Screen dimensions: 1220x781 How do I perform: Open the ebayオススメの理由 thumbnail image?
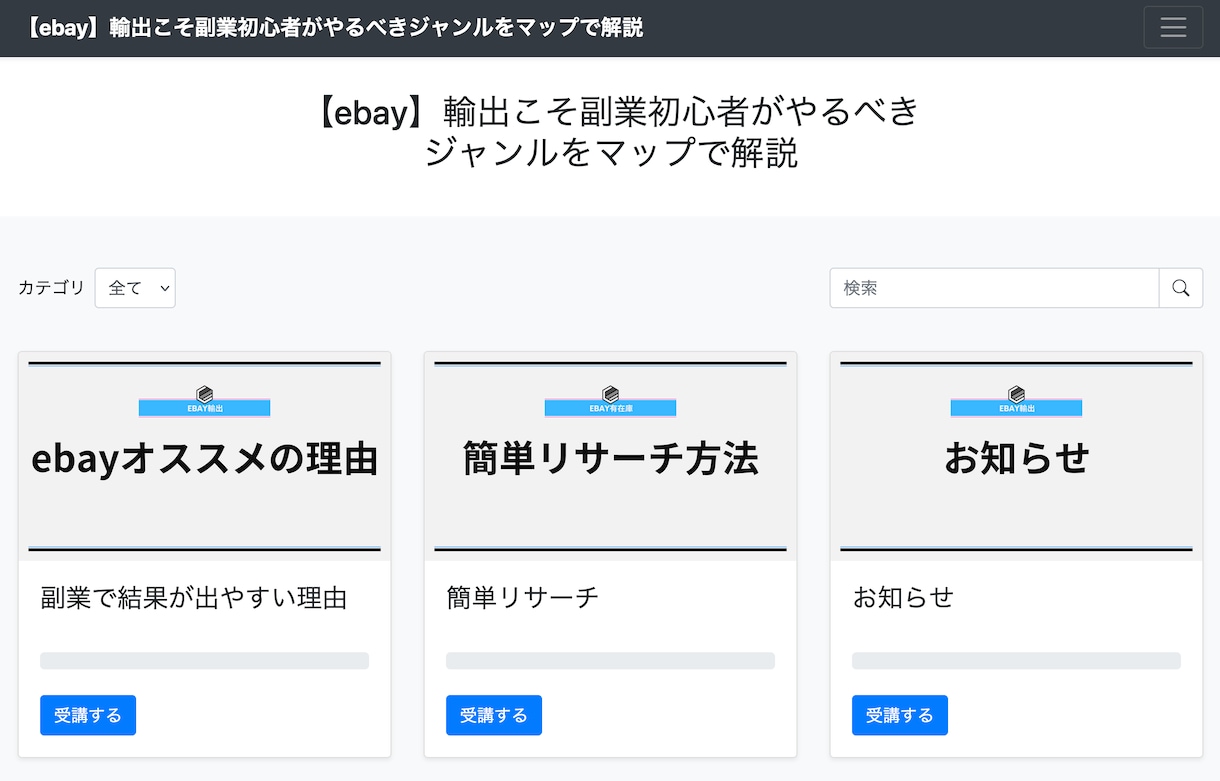tap(205, 456)
